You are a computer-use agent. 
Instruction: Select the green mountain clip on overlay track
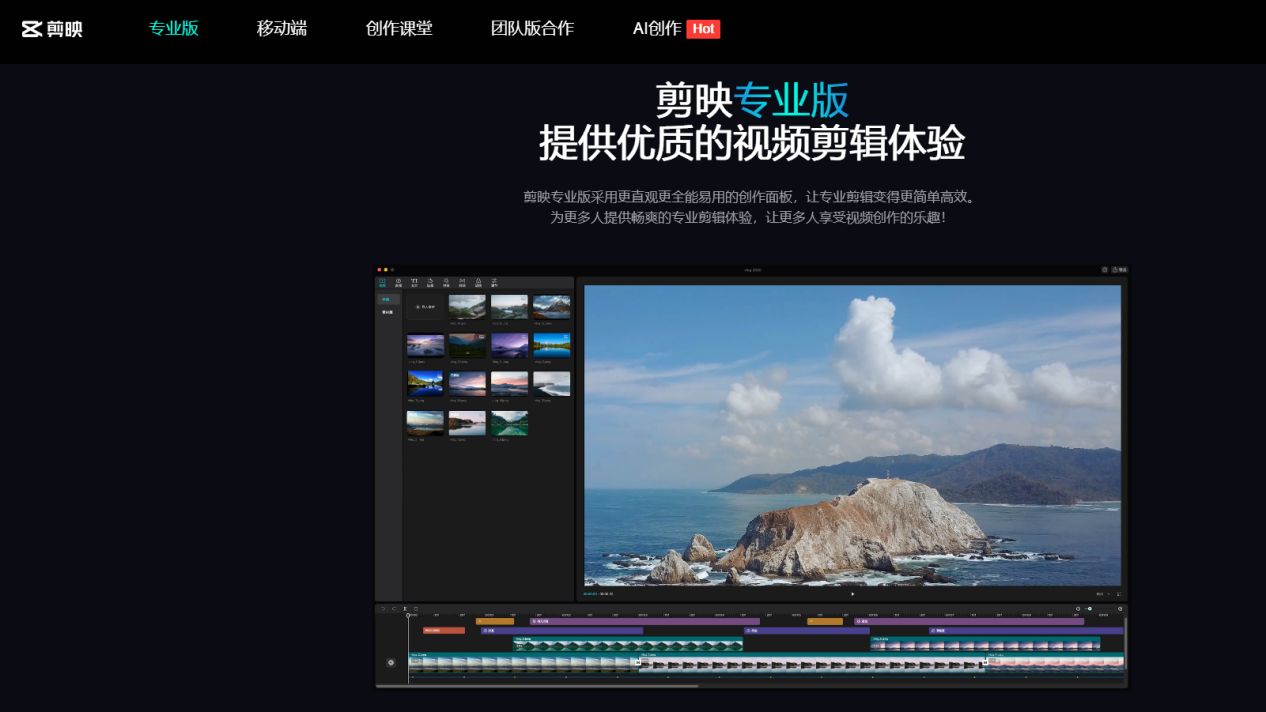click(628, 643)
